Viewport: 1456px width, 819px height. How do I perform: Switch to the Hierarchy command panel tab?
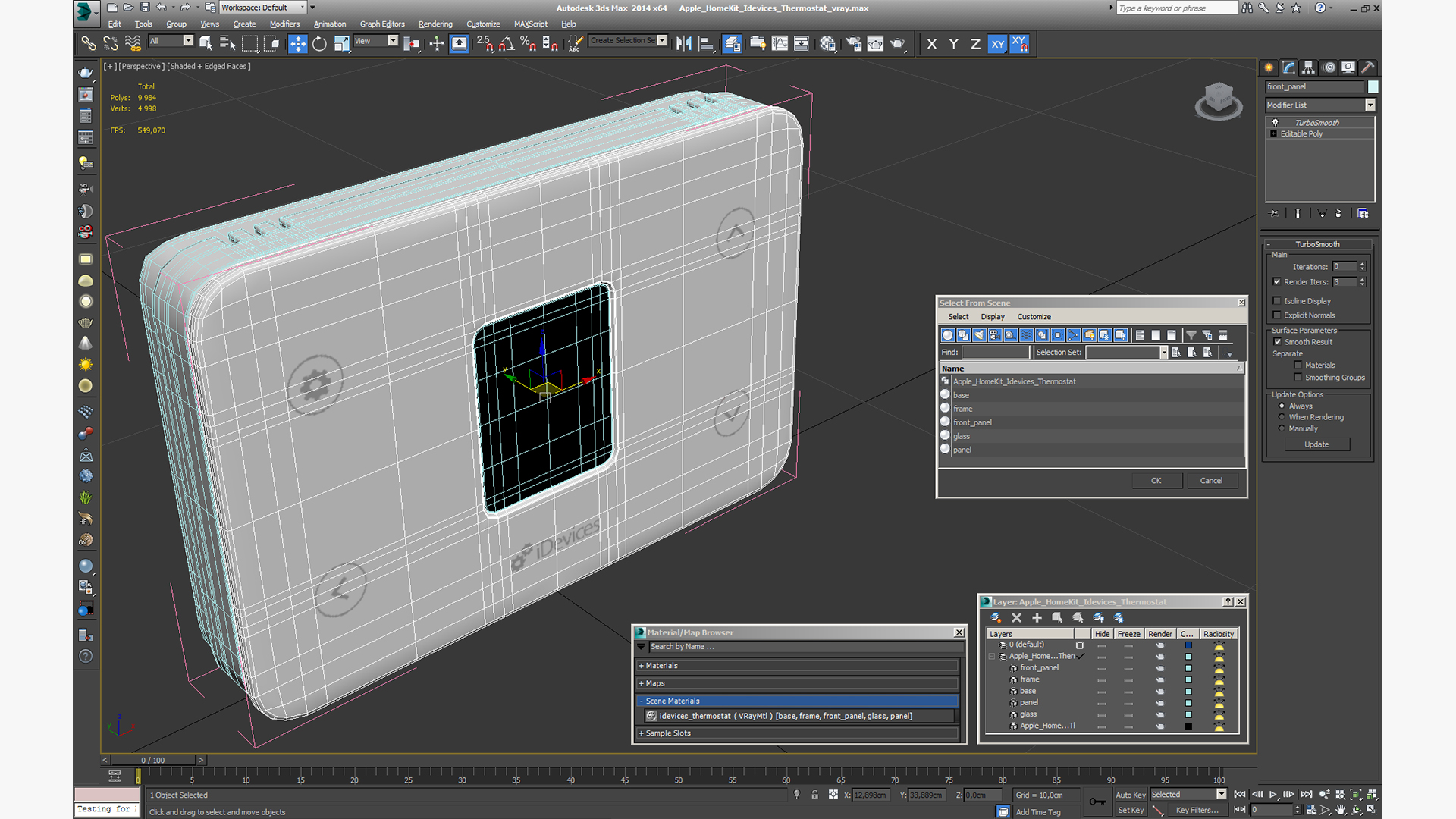coord(1308,67)
